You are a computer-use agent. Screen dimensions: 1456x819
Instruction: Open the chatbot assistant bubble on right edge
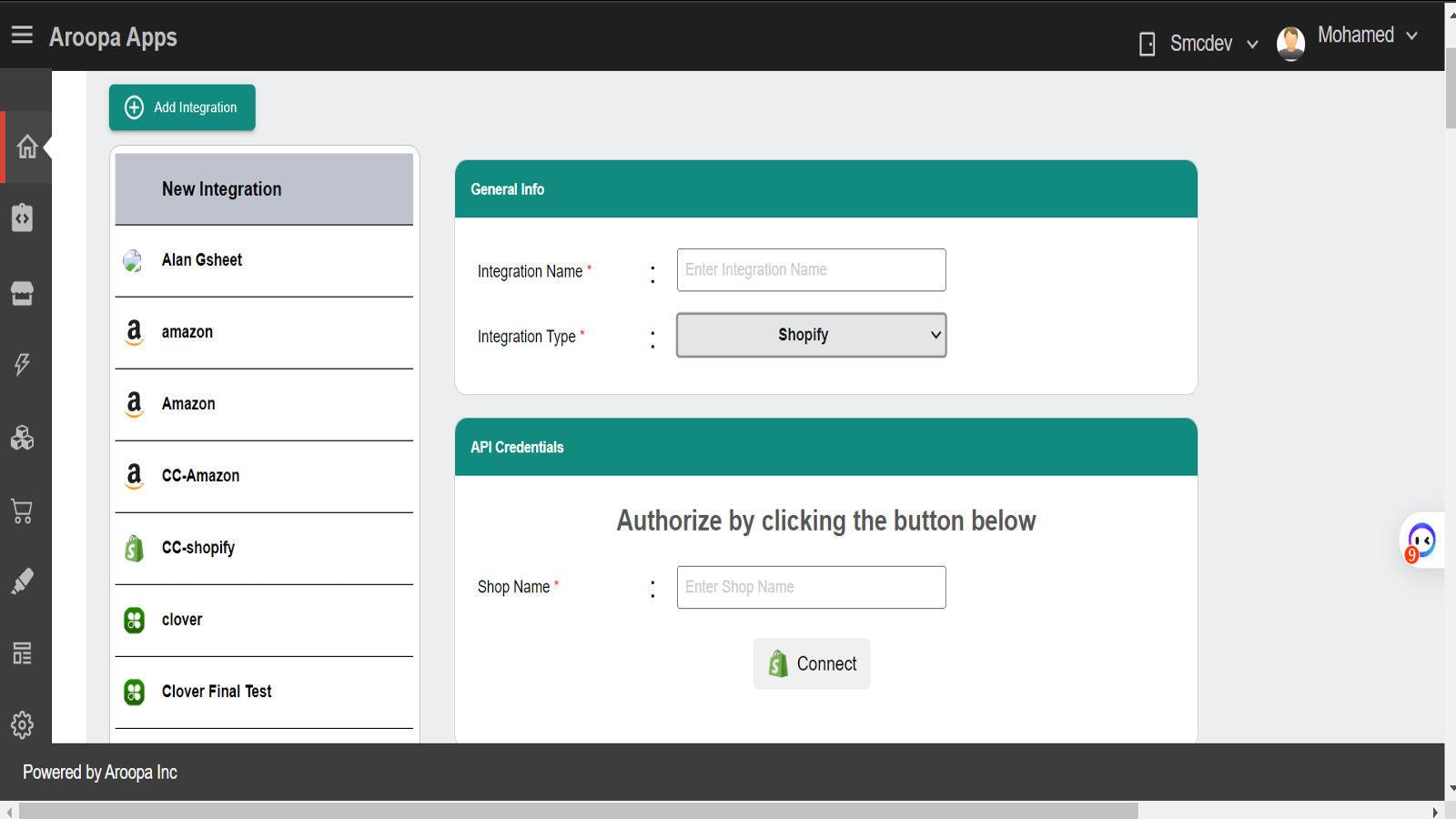(1421, 540)
